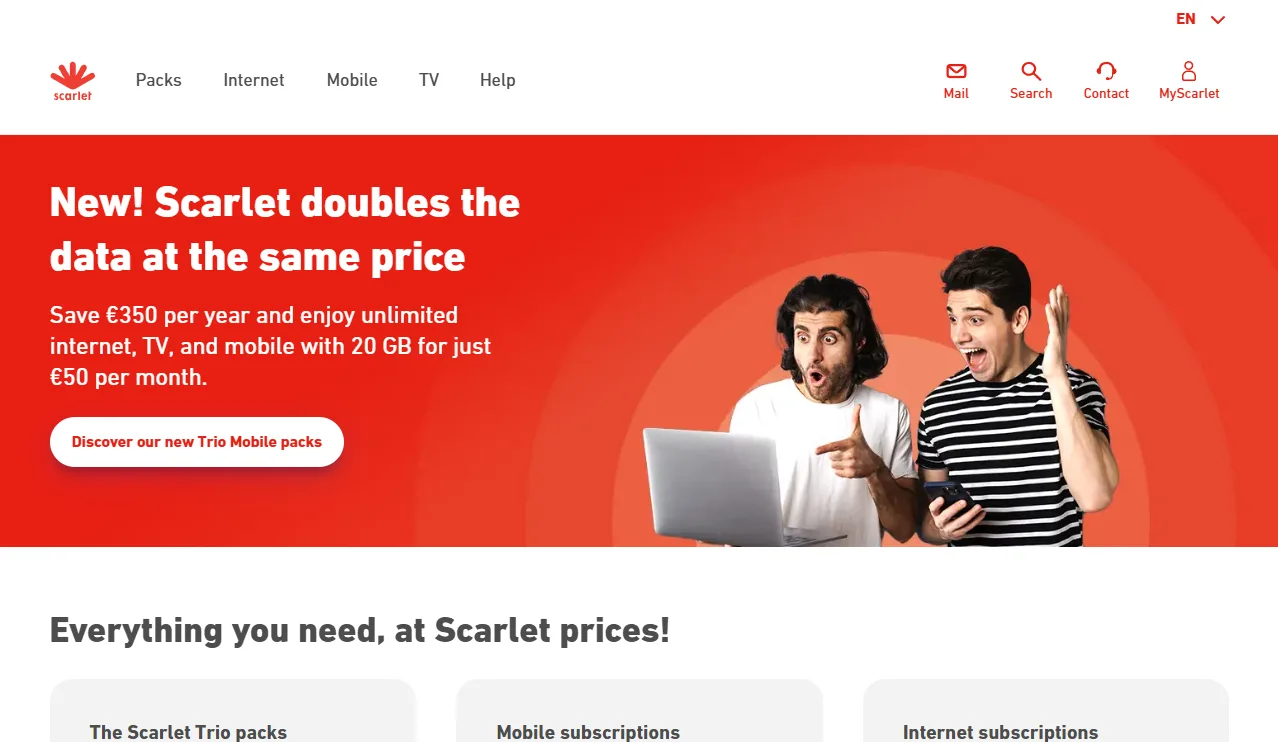Open The Scarlet Trio packs card

click(x=232, y=711)
